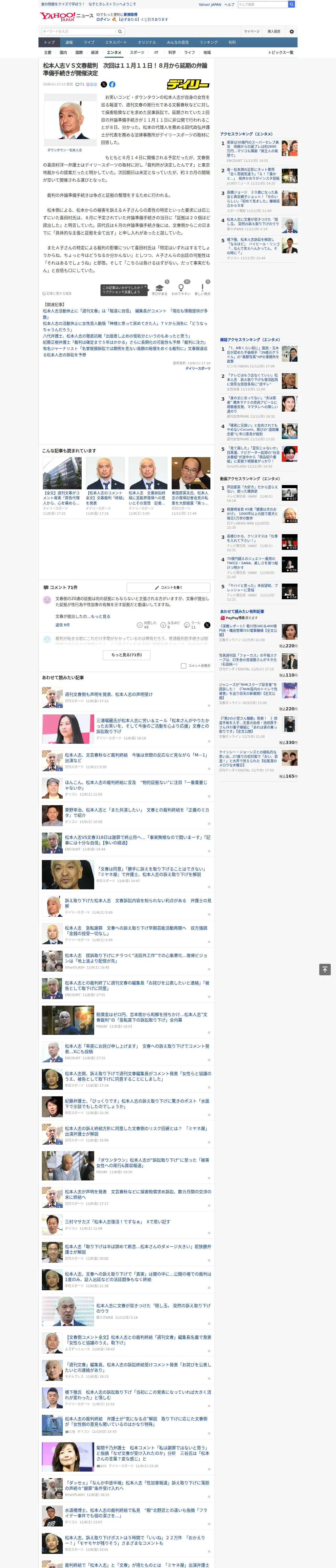Screen dimensions: 336x1568
Task: Select the みんなの意見 tab
Action: click(177, 43)
